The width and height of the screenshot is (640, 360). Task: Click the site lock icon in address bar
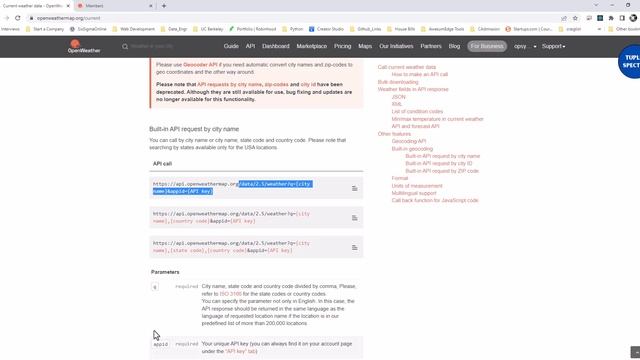31,18
